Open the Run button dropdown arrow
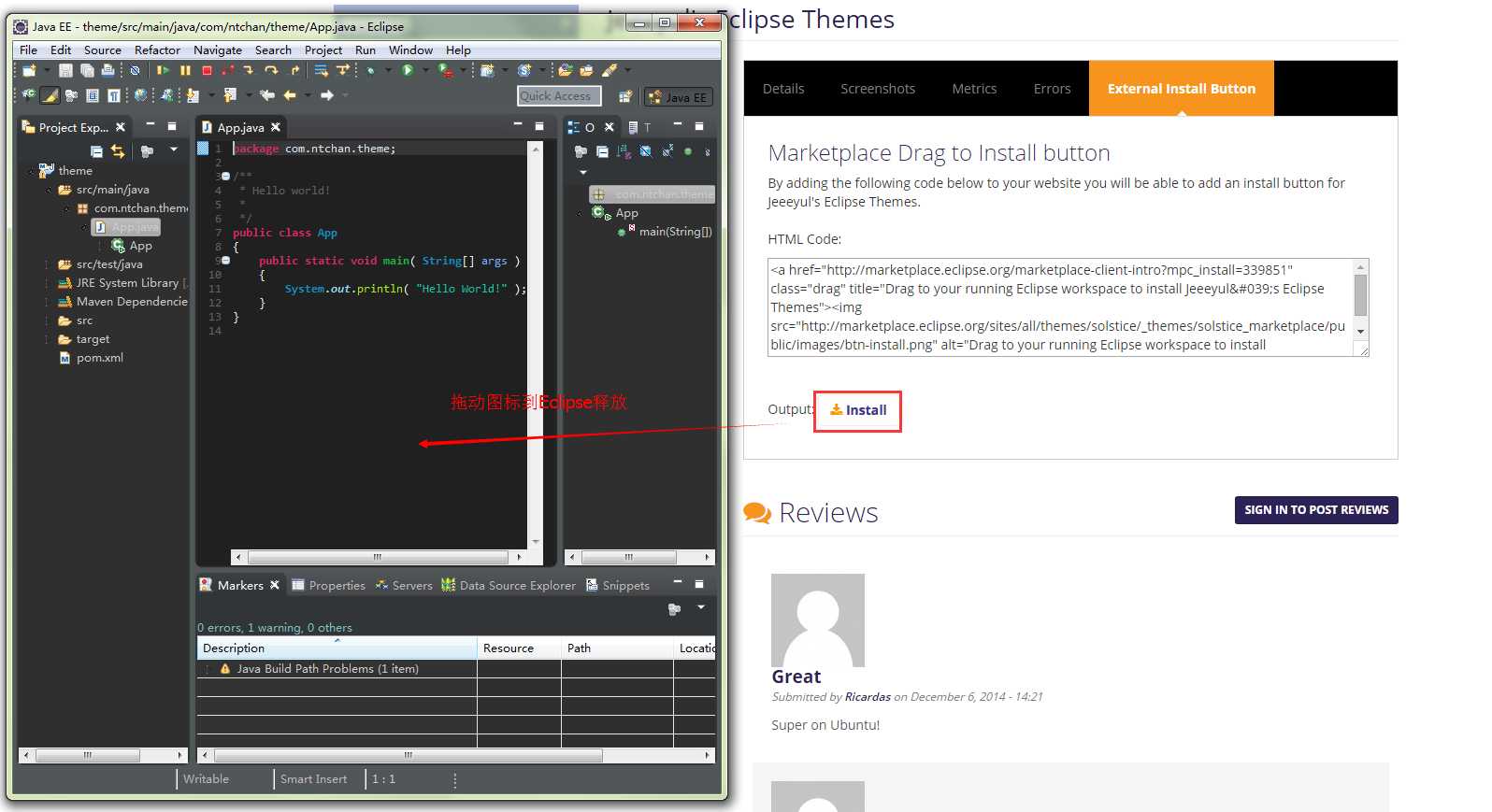The image size is (1492, 812). pyautogui.click(x=425, y=70)
